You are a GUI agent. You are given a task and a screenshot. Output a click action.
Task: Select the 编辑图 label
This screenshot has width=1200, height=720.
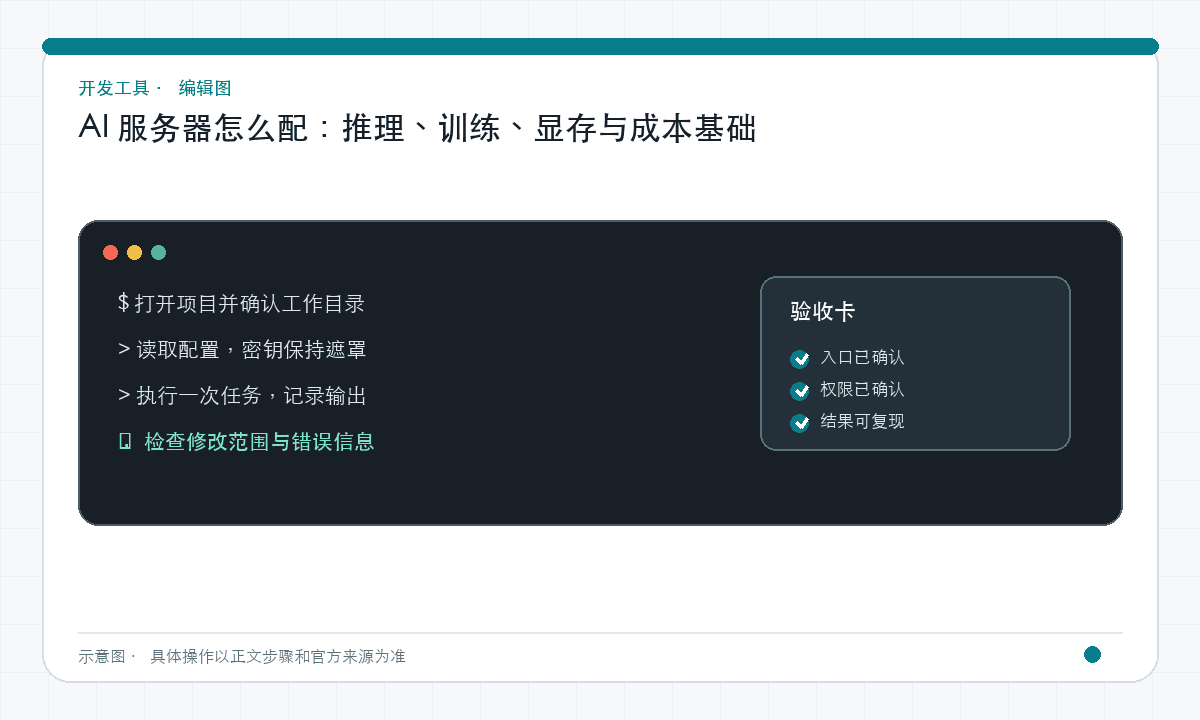coord(205,88)
